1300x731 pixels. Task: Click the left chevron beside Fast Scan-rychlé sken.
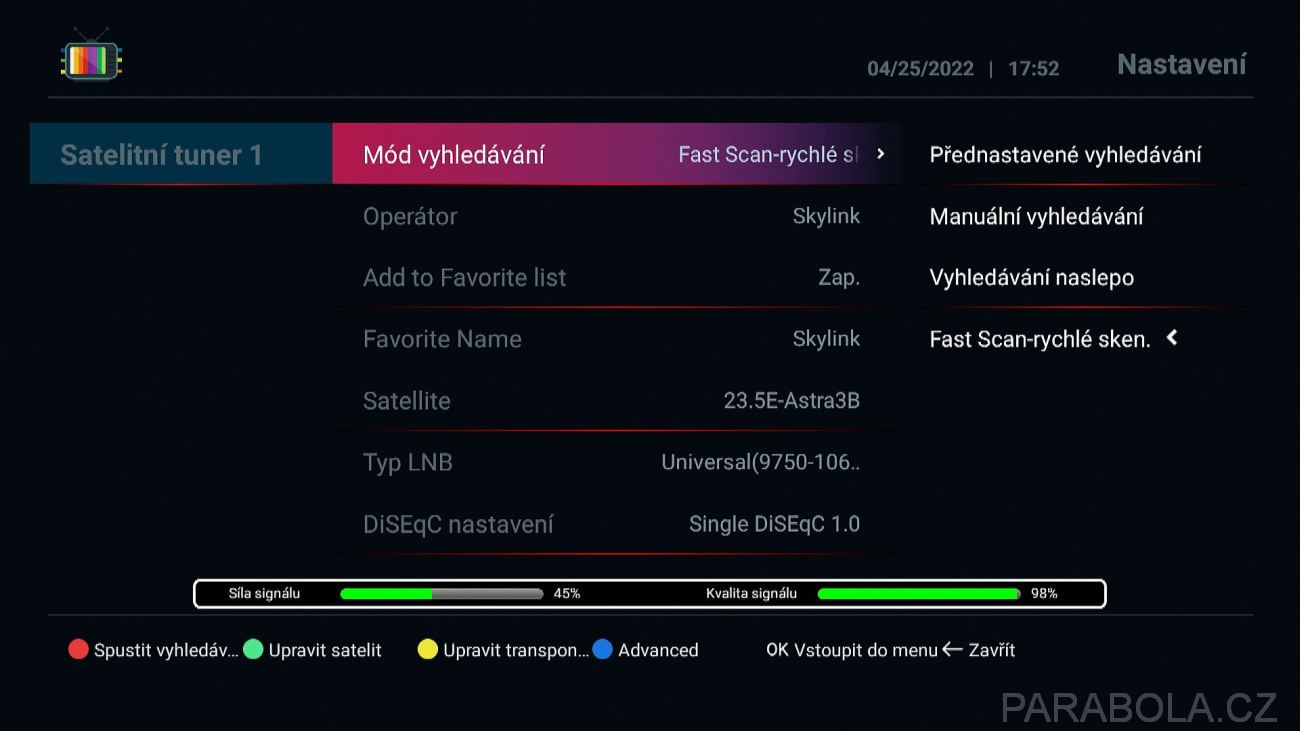(x=1172, y=338)
